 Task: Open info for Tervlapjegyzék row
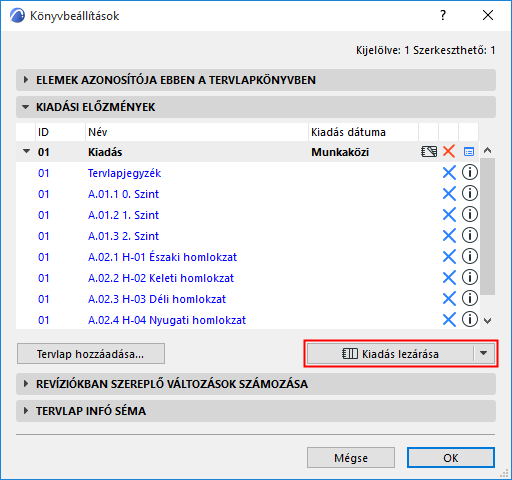click(470, 173)
